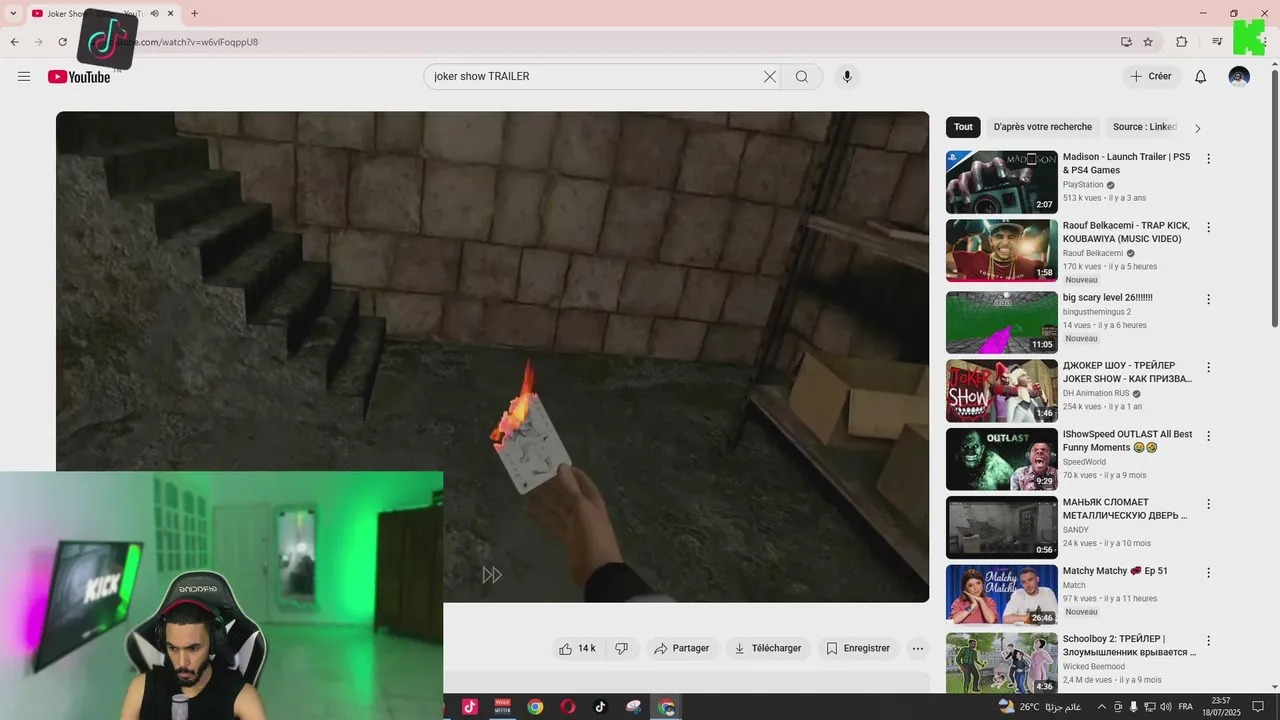Image resolution: width=1280 pixels, height=720 pixels.
Task: Open options menu for Matchy Matchy Ep 51
Action: [x=1208, y=573]
